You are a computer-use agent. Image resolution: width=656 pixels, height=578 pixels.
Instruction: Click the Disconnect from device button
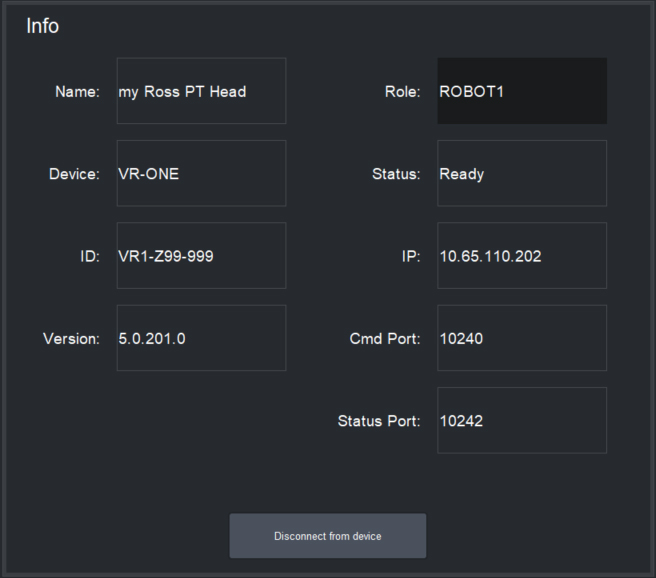click(x=327, y=536)
